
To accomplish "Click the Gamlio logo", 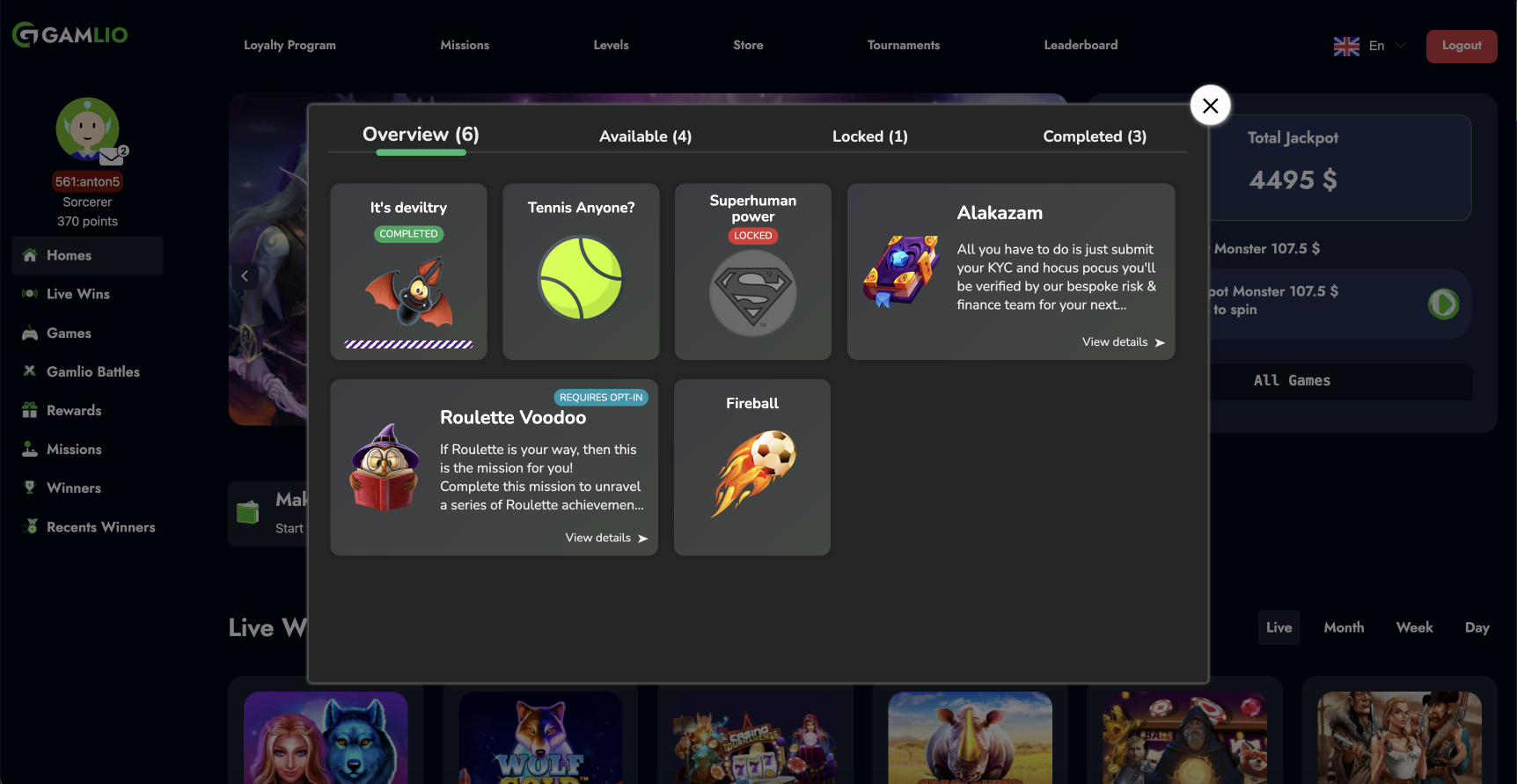I will tap(70, 35).
